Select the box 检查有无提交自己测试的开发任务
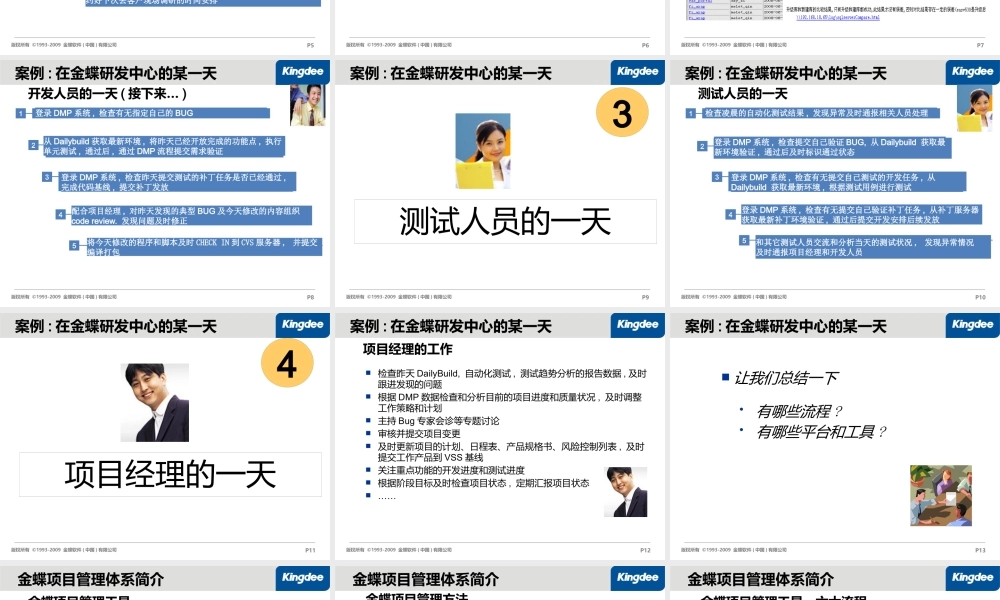 (x=848, y=182)
